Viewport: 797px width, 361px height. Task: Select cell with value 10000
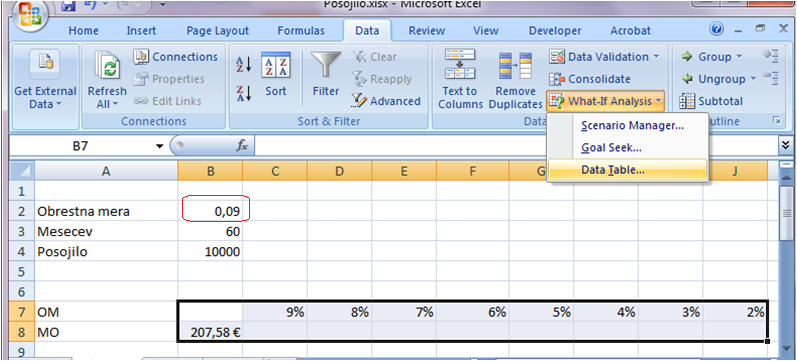(210, 252)
